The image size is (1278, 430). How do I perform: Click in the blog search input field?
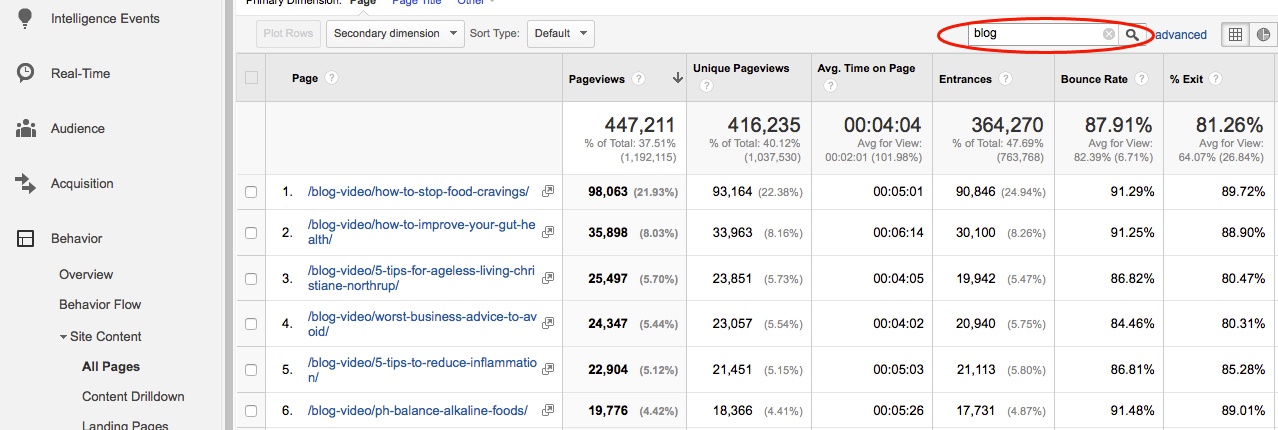tap(1034, 34)
